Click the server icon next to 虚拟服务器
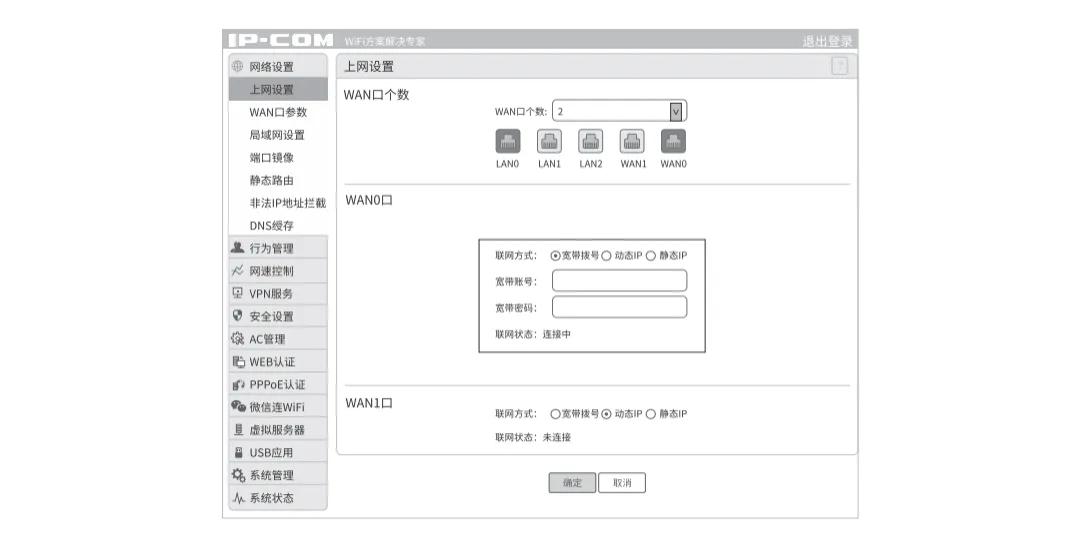The width and height of the screenshot is (1080, 538). tap(238, 429)
